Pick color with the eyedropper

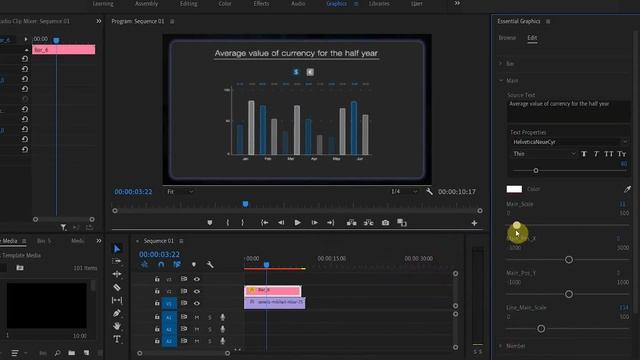coord(627,189)
